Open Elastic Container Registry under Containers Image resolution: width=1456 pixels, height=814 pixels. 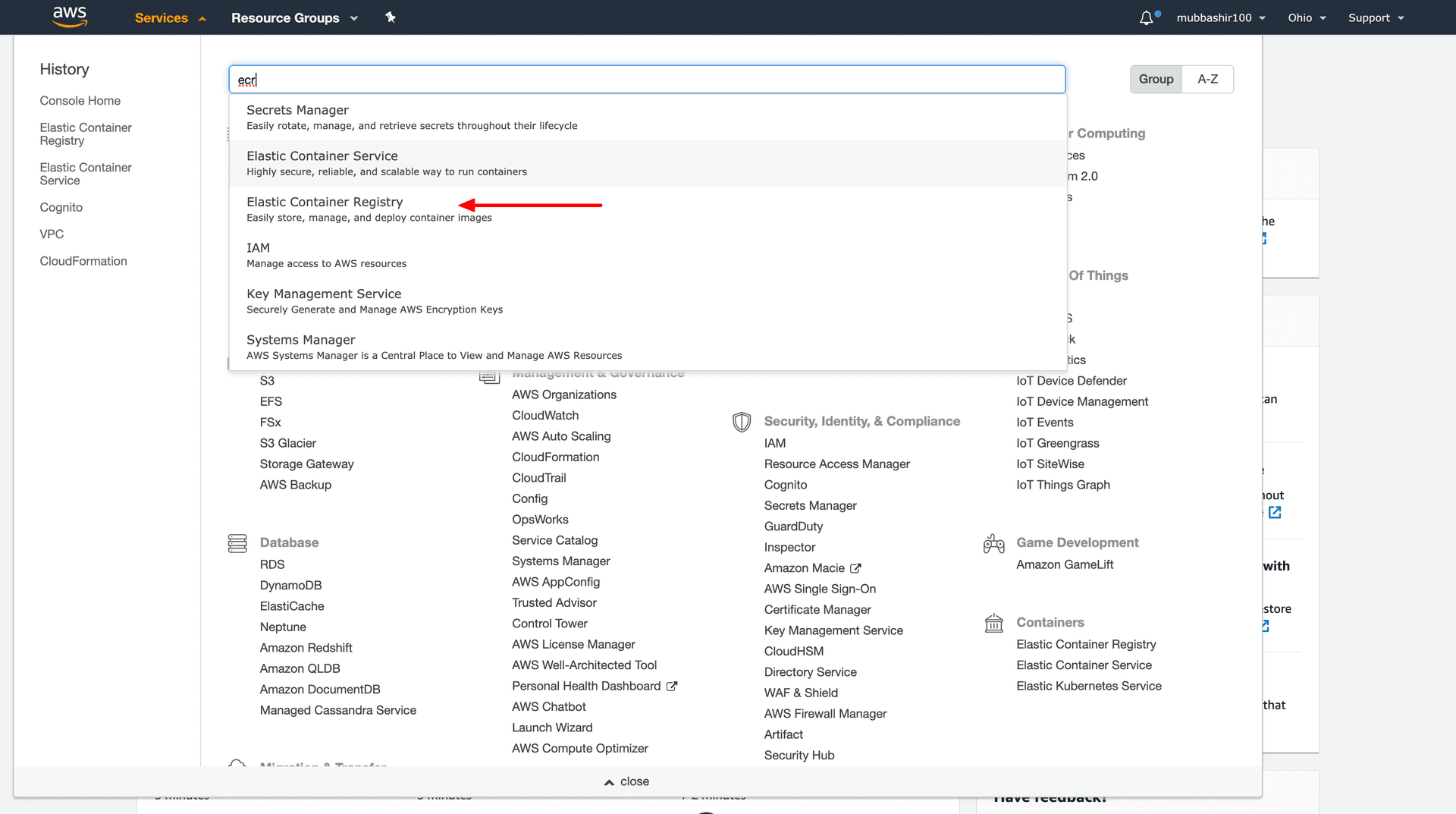pos(1086,644)
